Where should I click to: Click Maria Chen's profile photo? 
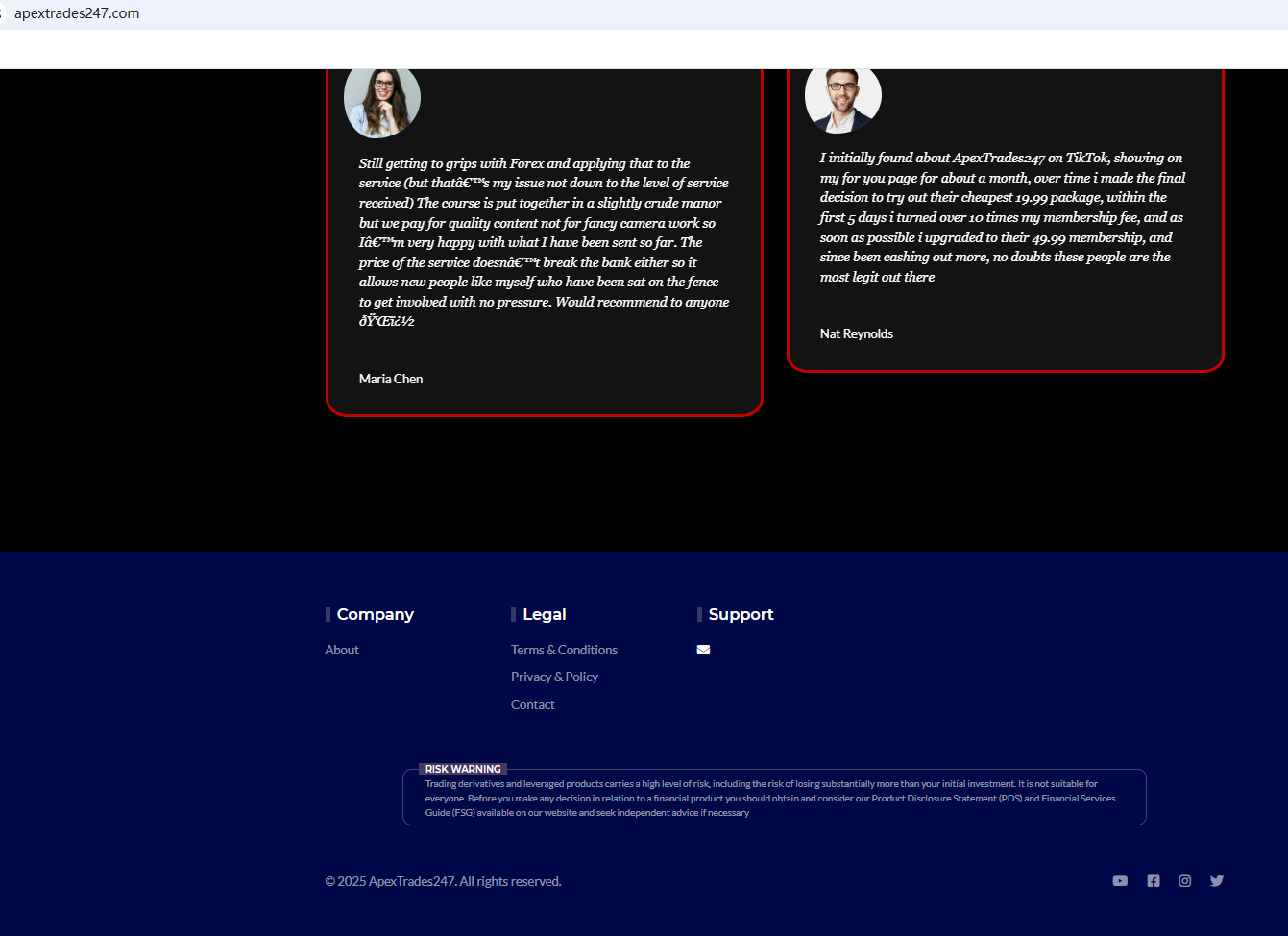(382, 101)
